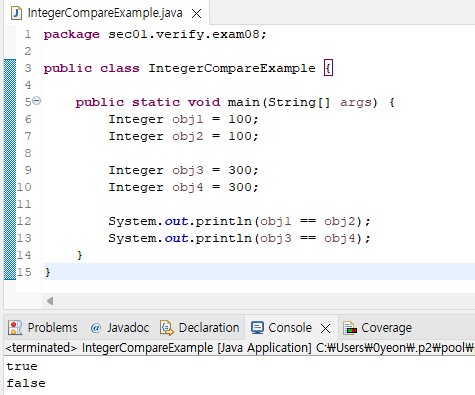Click the horizontal scrollbar left arrow
This screenshot has width=475, height=395.
click(x=50, y=301)
